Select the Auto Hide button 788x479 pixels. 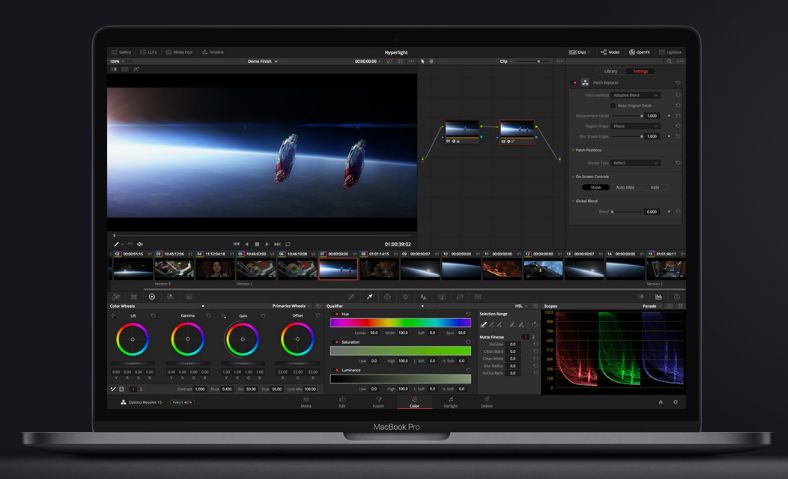[x=625, y=187]
